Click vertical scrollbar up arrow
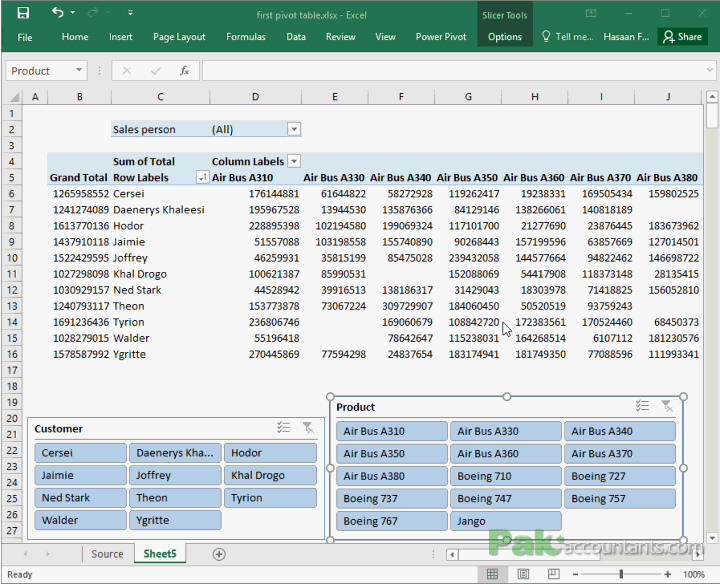The height and width of the screenshot is (584, 720). 712,96
